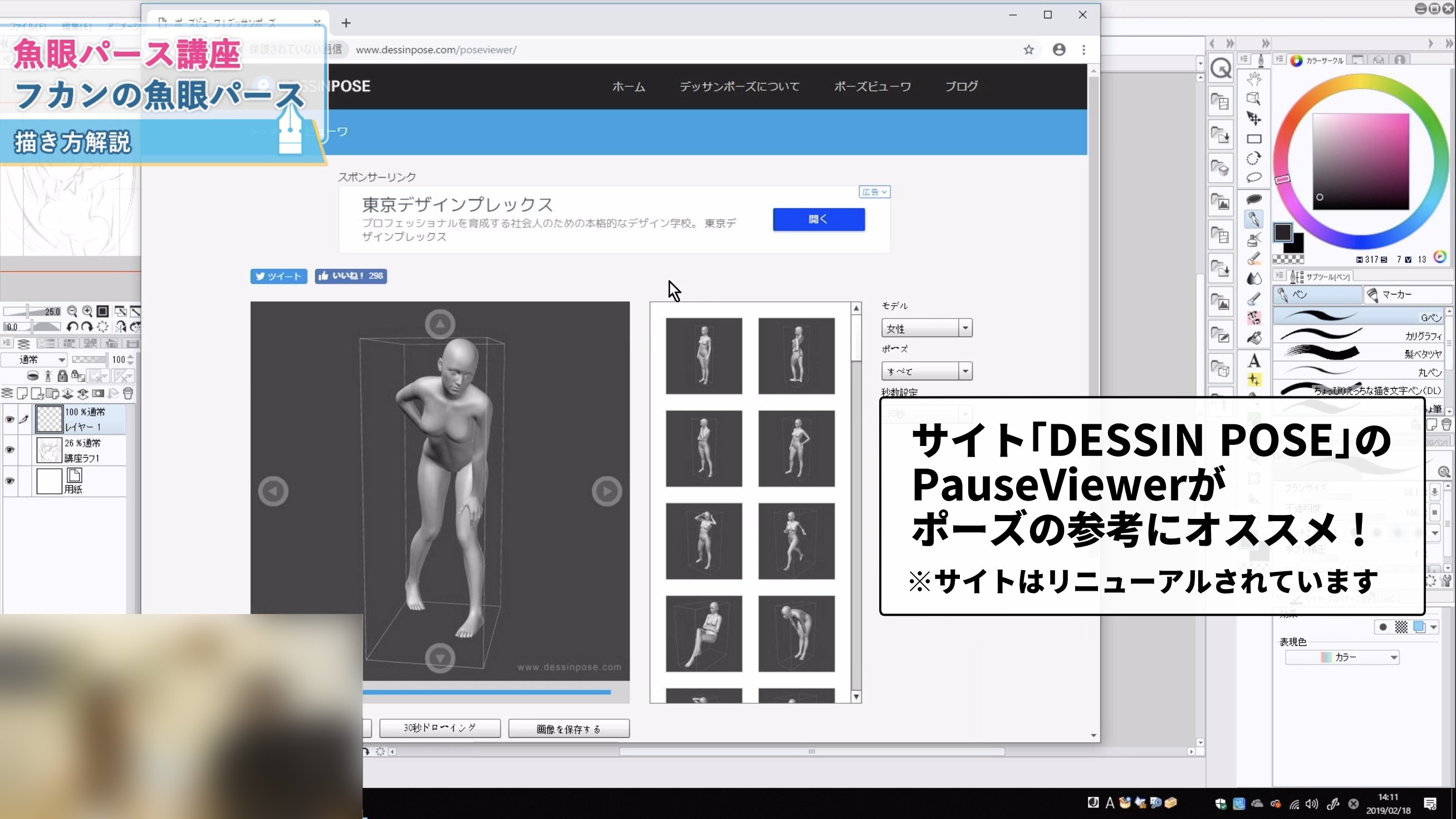The image size is (1456, 819).
Task: Hide the 講座ラフ1 layer
Action: point(9,450)
